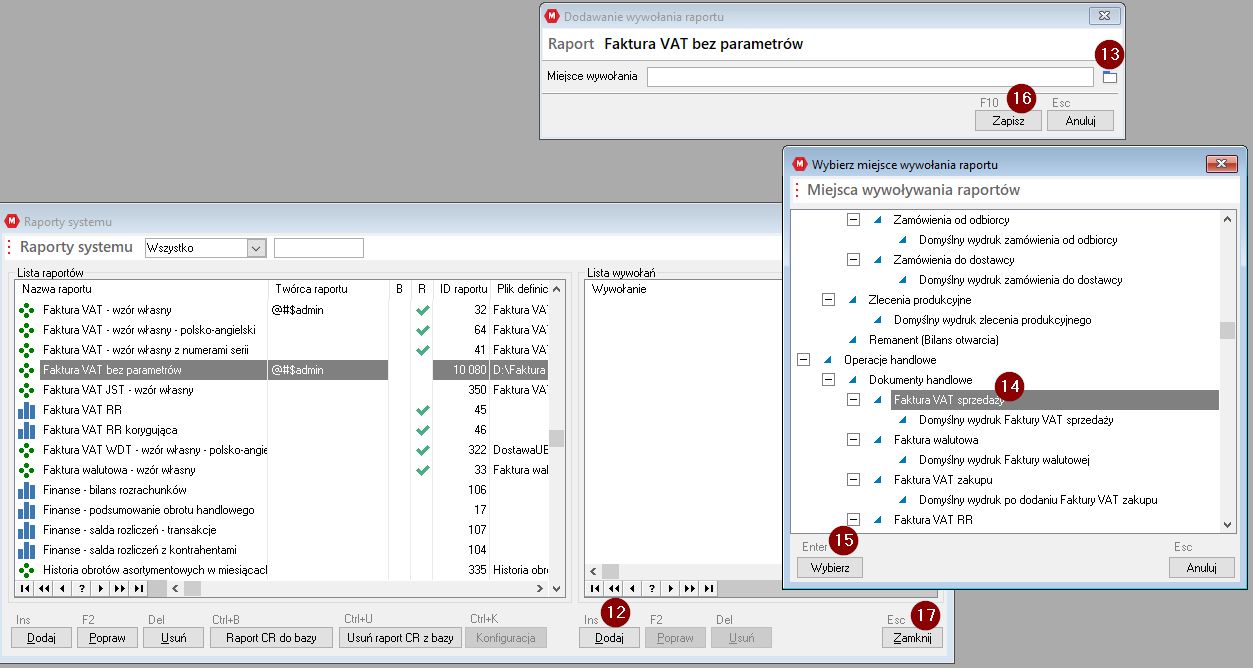The height and width of the screenshot is (668, 1253).
Task: Select Faktura VAT zakupu in the tree
Action: tap(929, 480)
